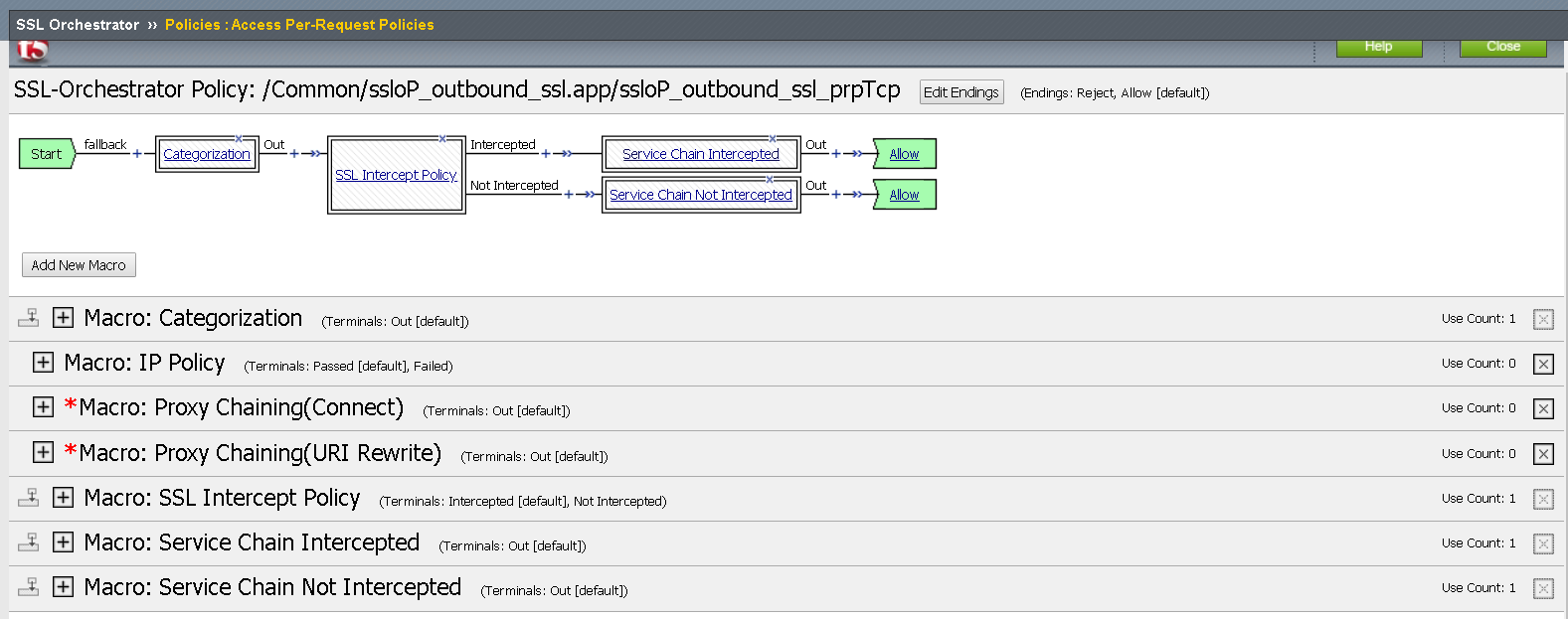The image size is (1568, 619).
Task: Expand Macro: SSL Intercept Policy
Action: point(63,497)
